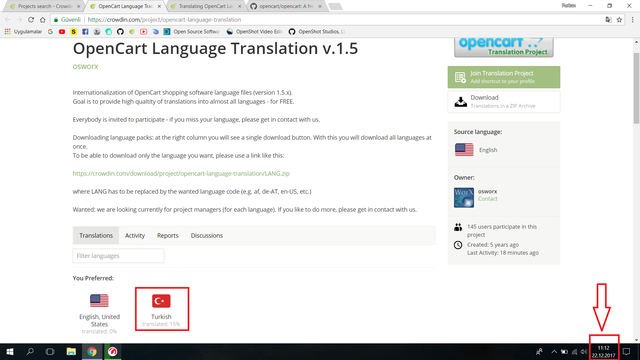This screenshot has width=640, height=360.
Task: Click the Chrome taskbar icon
Action: (x=92, y=351)
